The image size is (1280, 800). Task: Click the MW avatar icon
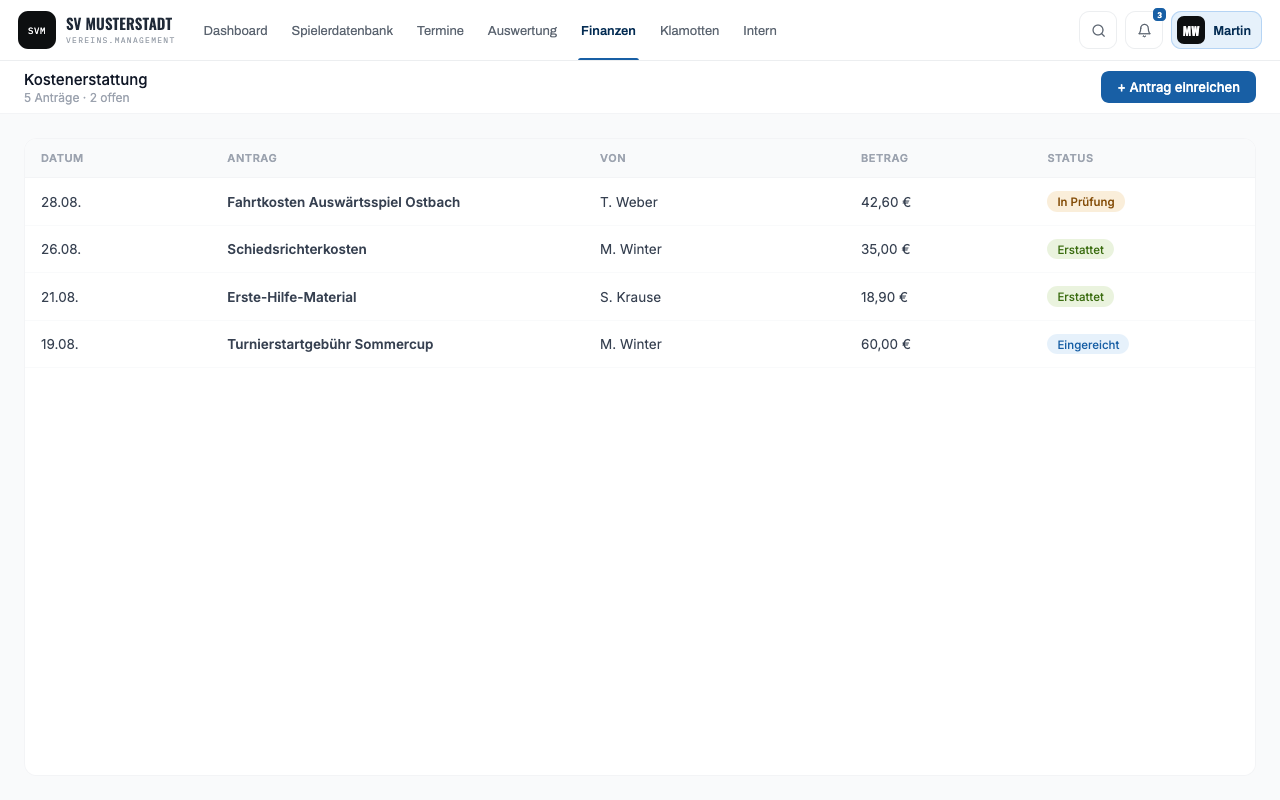(1191, 30)
